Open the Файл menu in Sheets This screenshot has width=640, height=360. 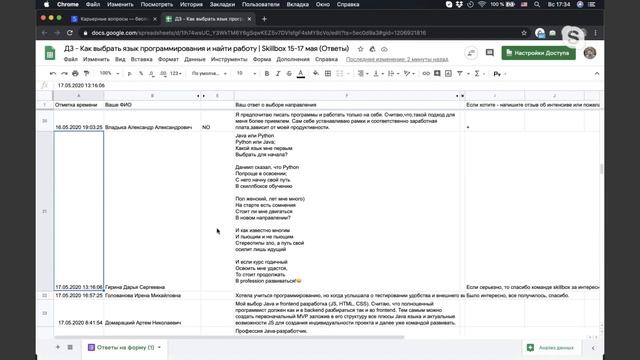pyautogui.click(x=71, y=60)
